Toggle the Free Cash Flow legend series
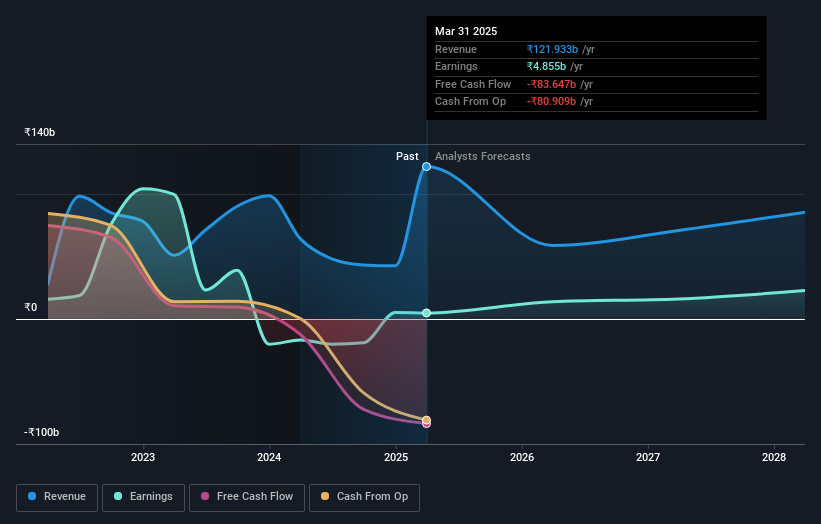This screenshot has height=524, width=821. tap(247, 497)
